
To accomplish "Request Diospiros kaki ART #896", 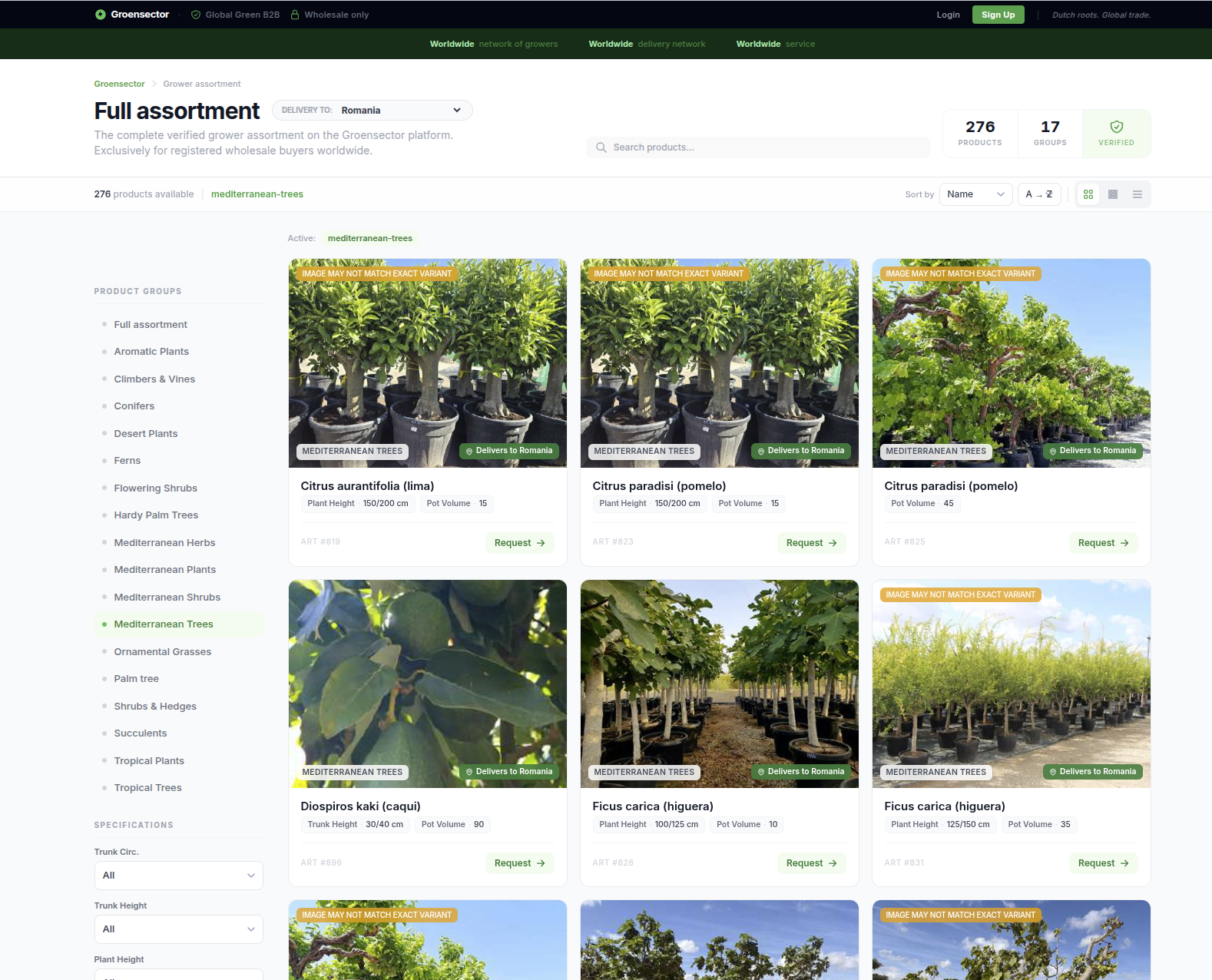I will [520, 863].
